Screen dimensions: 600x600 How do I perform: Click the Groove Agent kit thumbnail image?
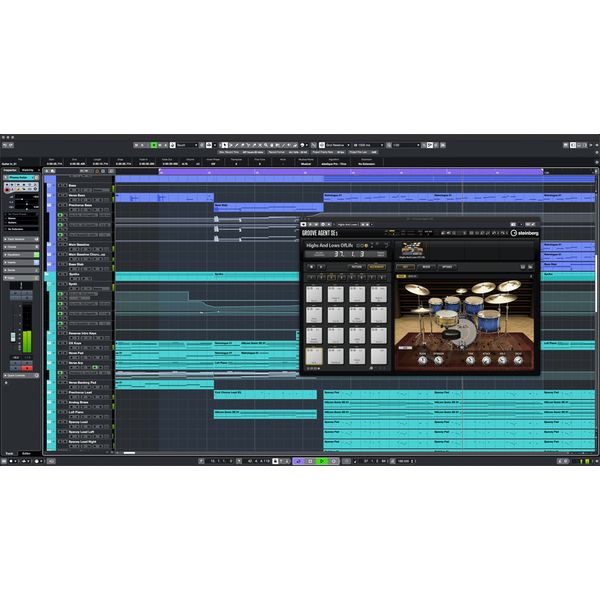click(412, 249)
